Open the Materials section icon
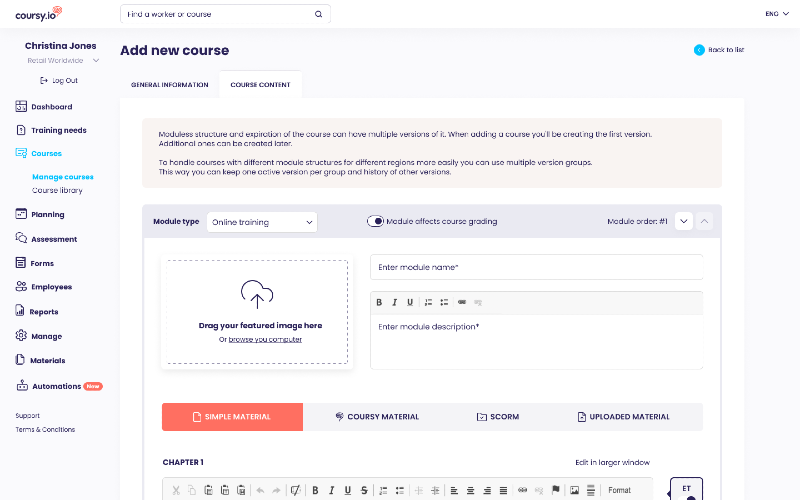 pyautogui.click(x=20, y=360)
